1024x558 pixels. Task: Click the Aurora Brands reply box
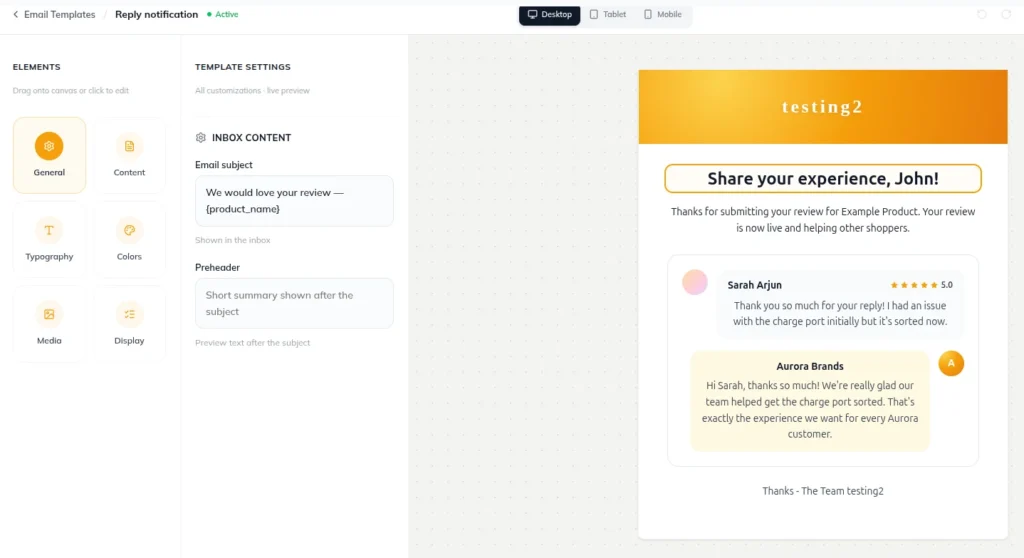(810, 401)
